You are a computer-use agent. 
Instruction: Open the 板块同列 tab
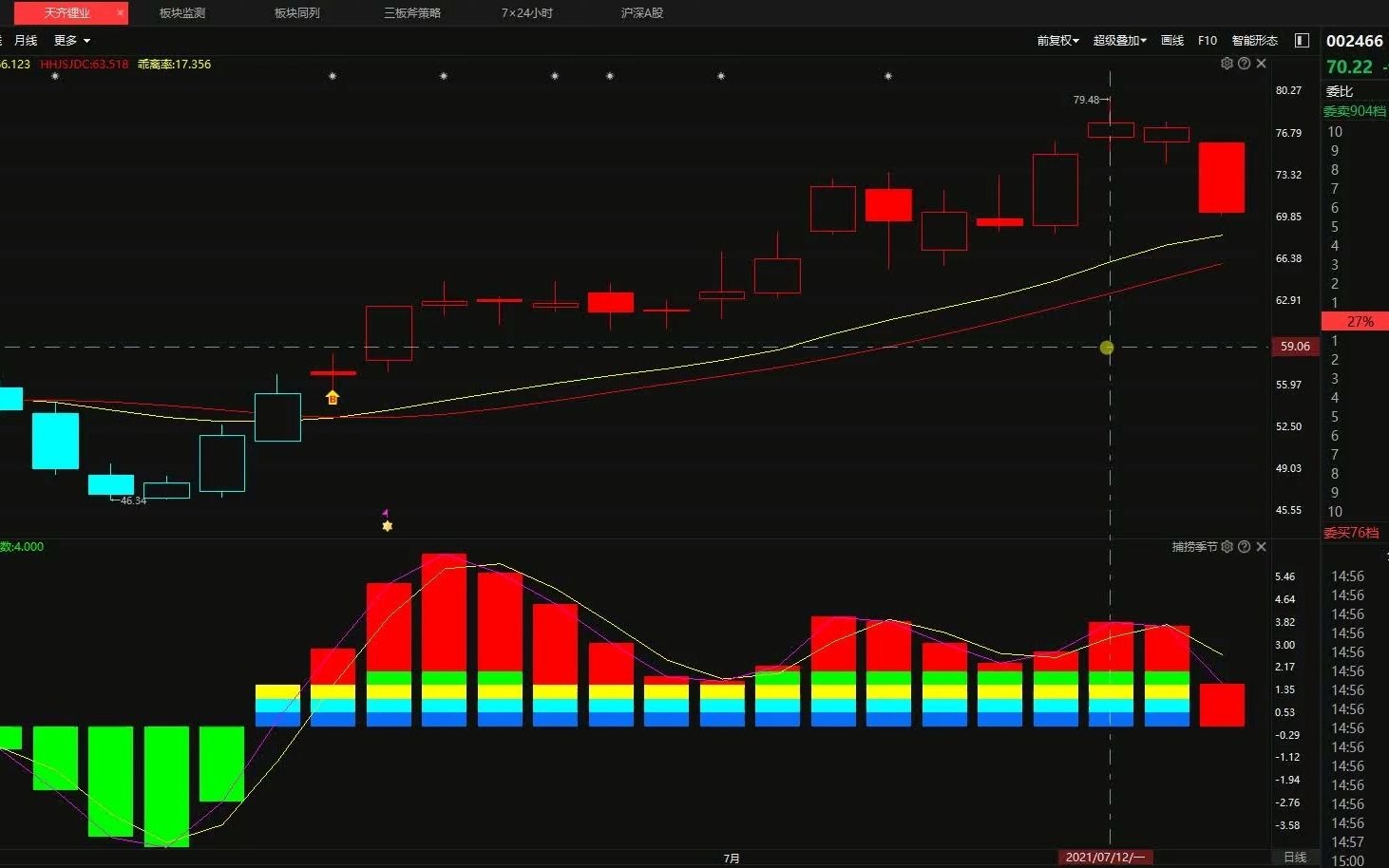click(297, 13)
